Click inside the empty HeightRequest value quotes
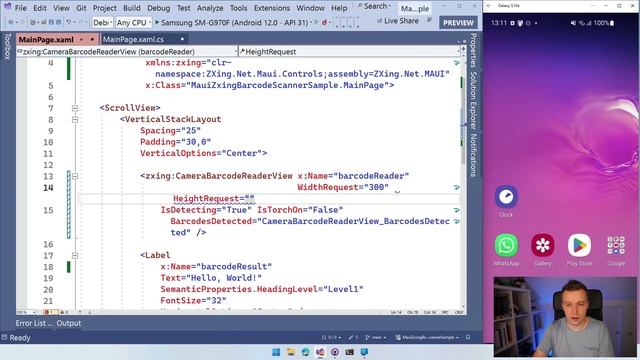The width and height of the screenshot is (640, 360). [249, 199]
